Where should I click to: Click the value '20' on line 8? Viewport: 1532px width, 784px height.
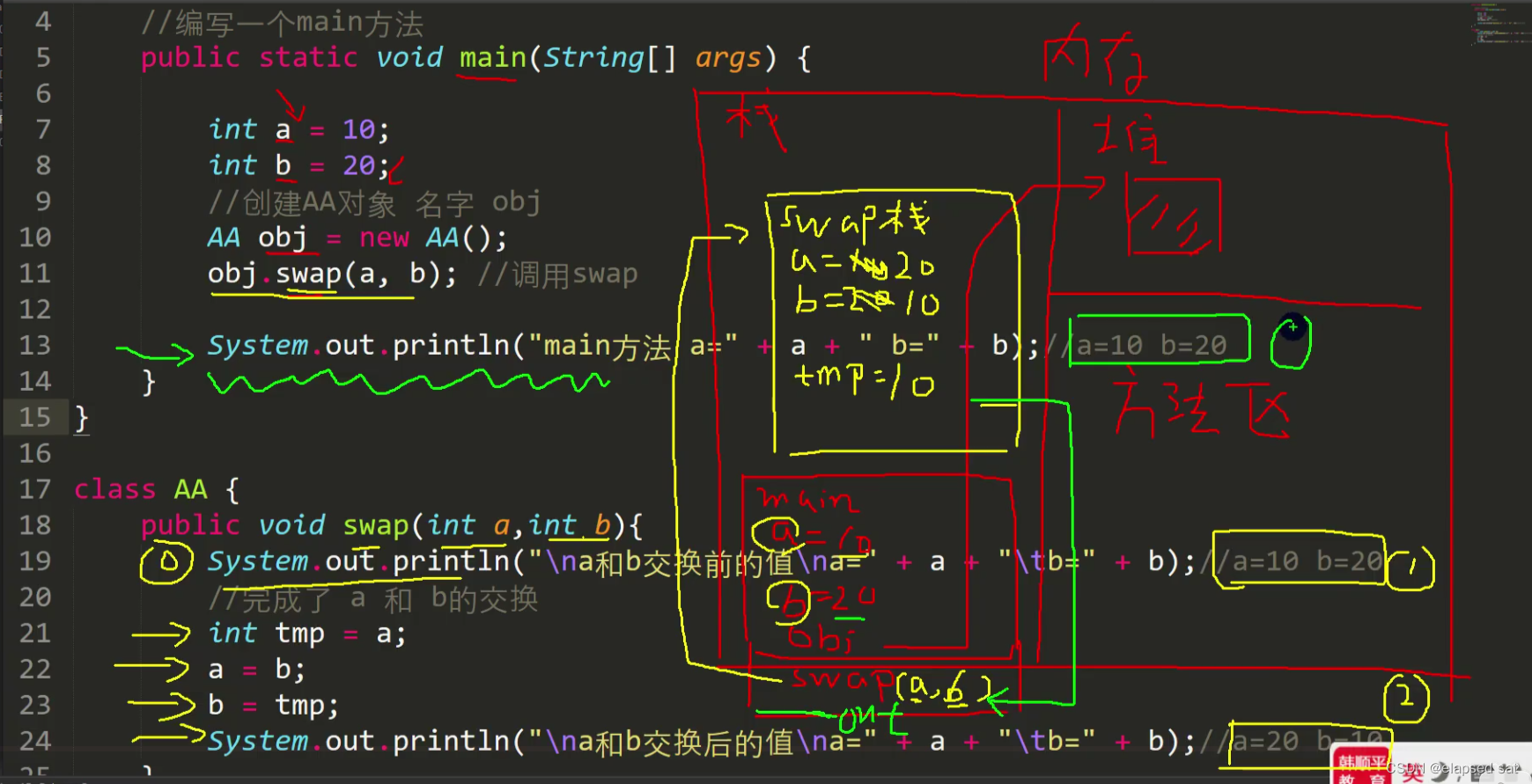(x=358, y=165)
